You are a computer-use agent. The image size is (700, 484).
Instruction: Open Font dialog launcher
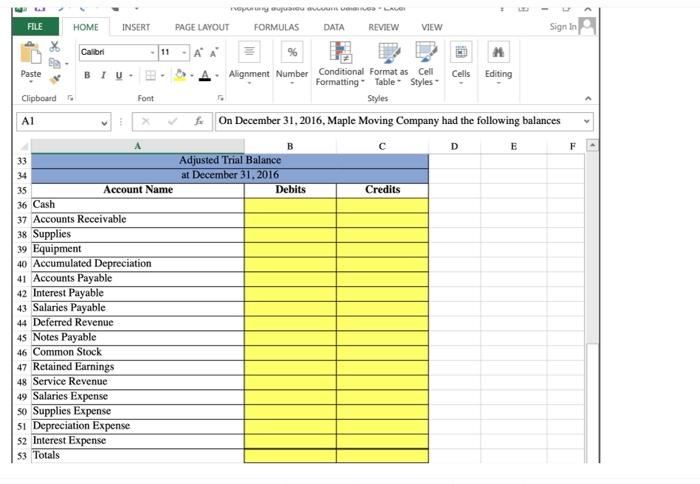[221, 98]
